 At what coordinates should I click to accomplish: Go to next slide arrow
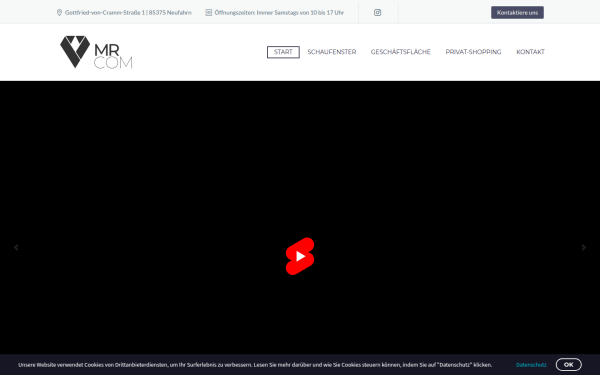tap(584, 248)
